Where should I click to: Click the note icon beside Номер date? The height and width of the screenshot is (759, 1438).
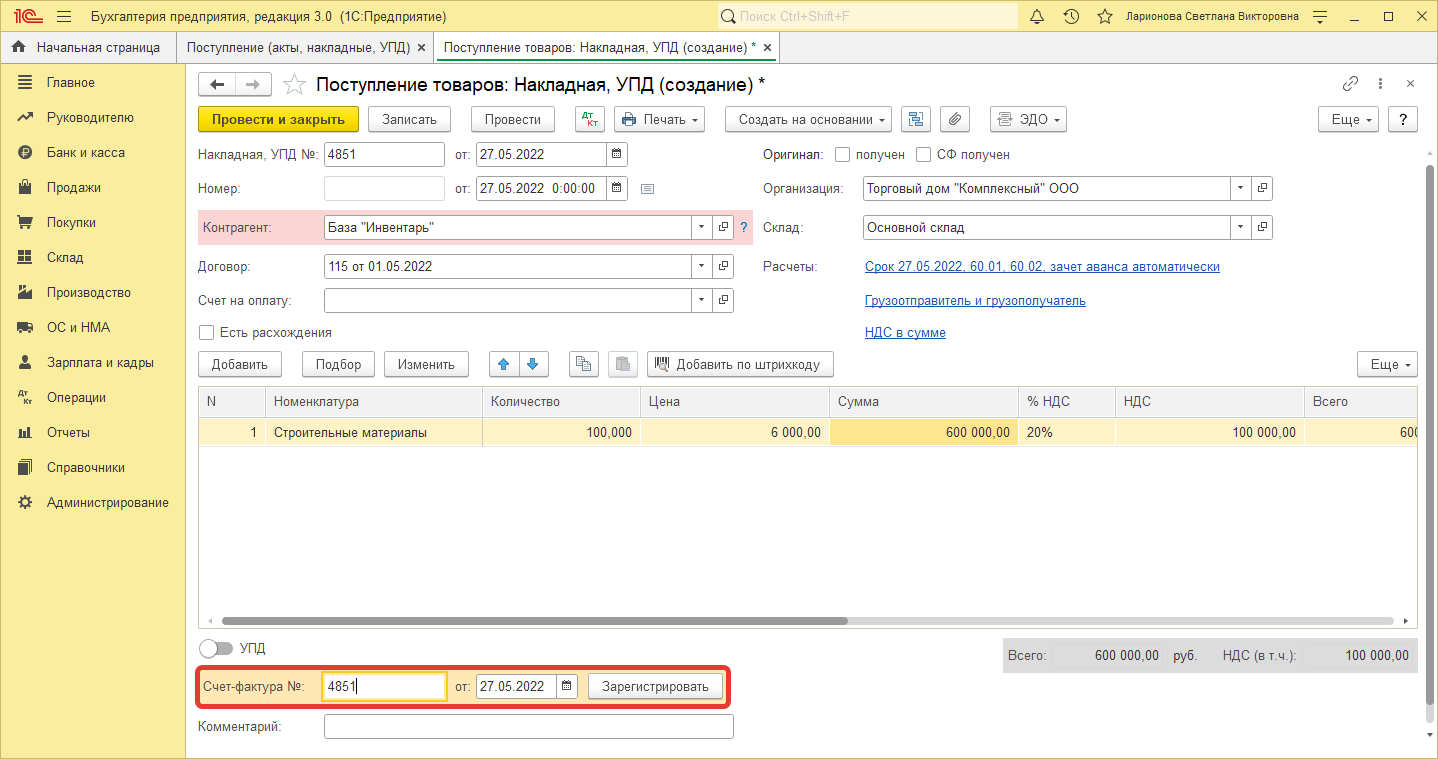tap(647, 188)
